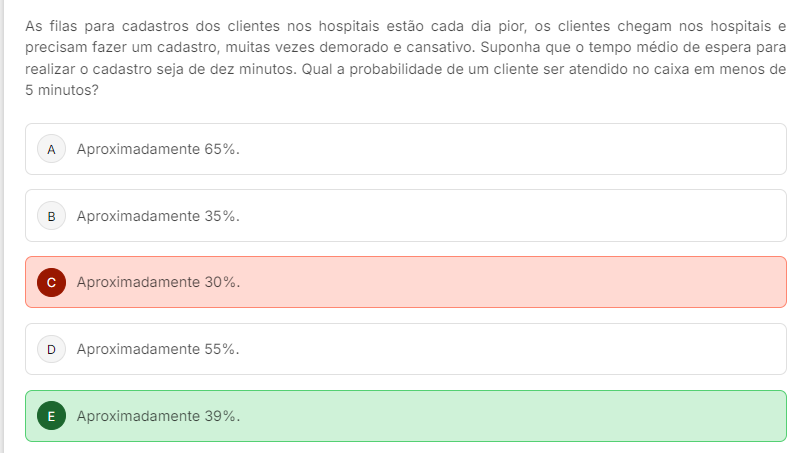The width and height of the screenshot is (800, 453).
Task: Select the circular B option badge
Action: (x=52, y=216)
